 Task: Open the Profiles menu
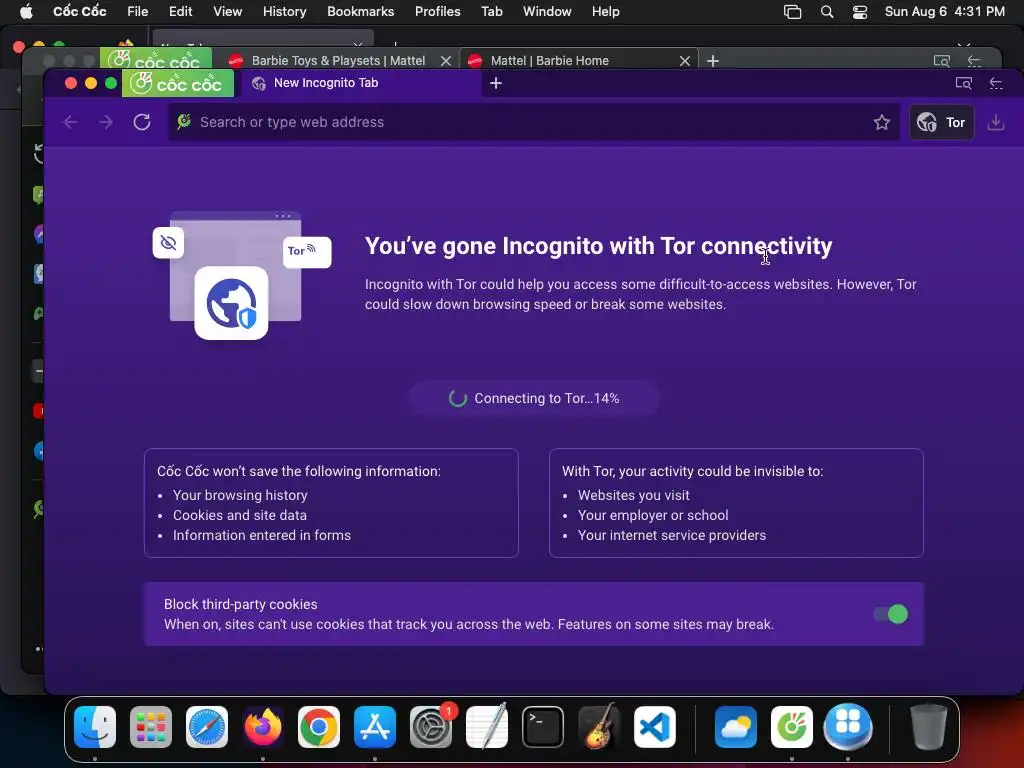click(438, 11)
